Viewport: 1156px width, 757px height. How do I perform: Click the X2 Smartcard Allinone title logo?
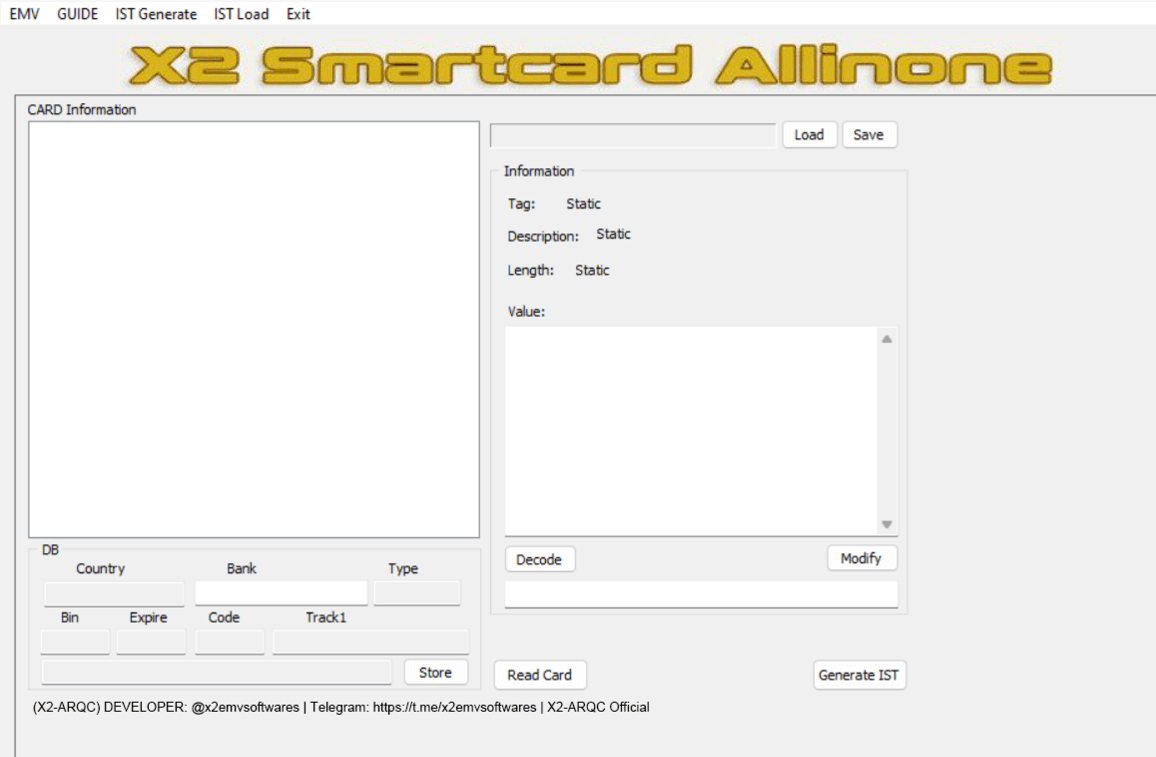[x=590, y=66]
